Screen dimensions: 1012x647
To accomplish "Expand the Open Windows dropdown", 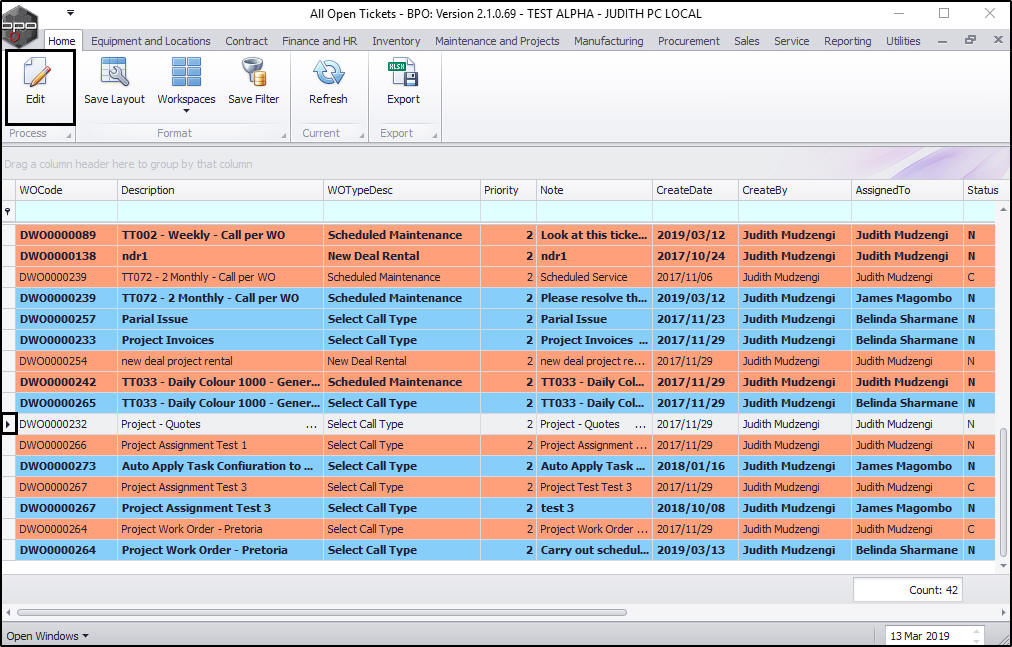I will pyautogui.click(x=47, y=636).
